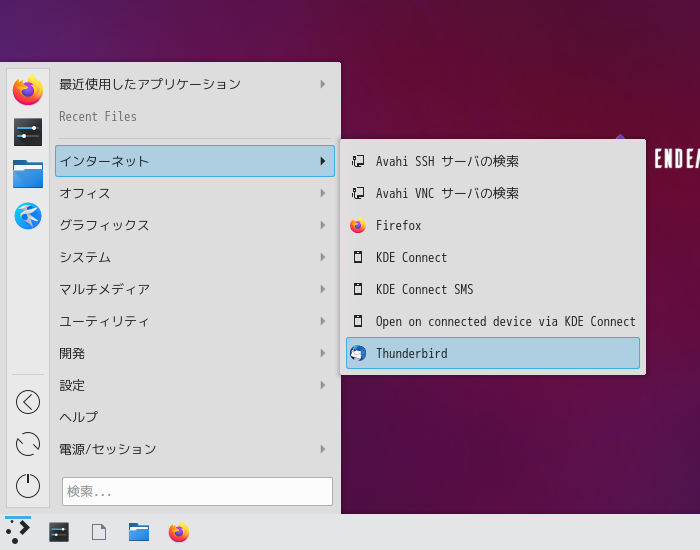Select the ユーティリティ category

point(195,321)
